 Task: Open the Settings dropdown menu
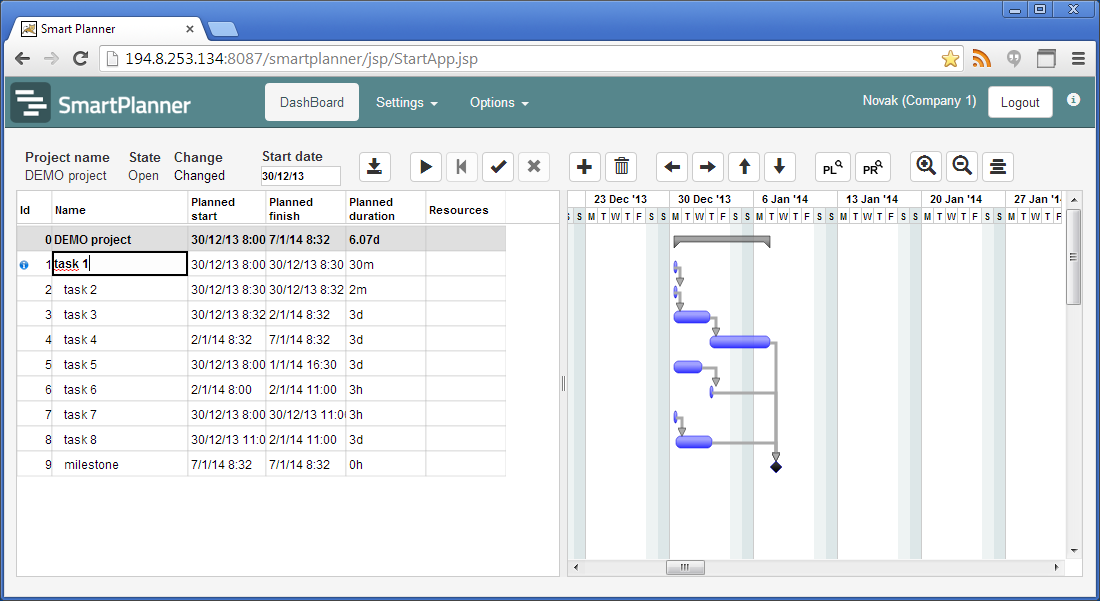coord(407,102)
